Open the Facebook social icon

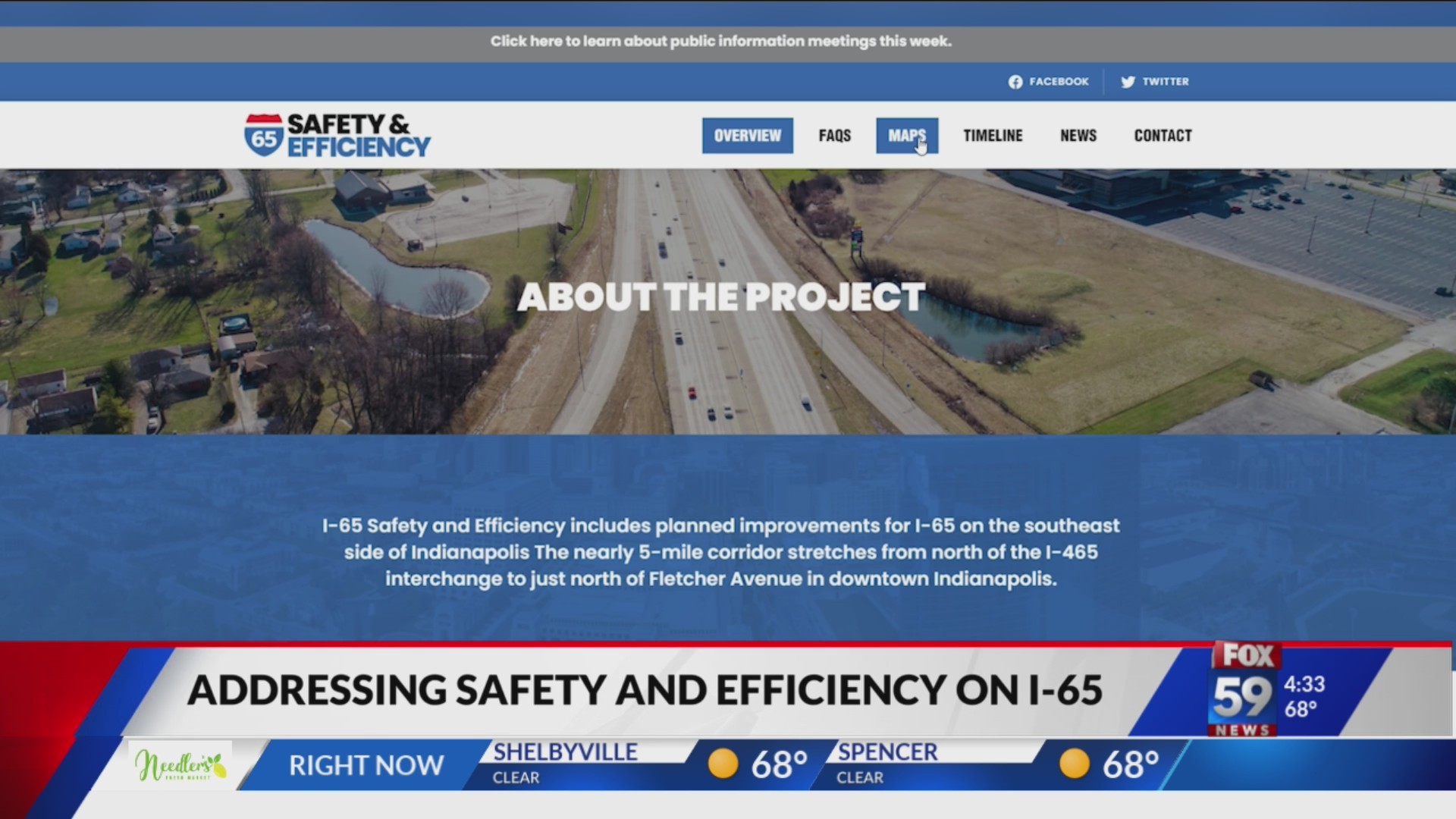click(x=1016, y=81)
